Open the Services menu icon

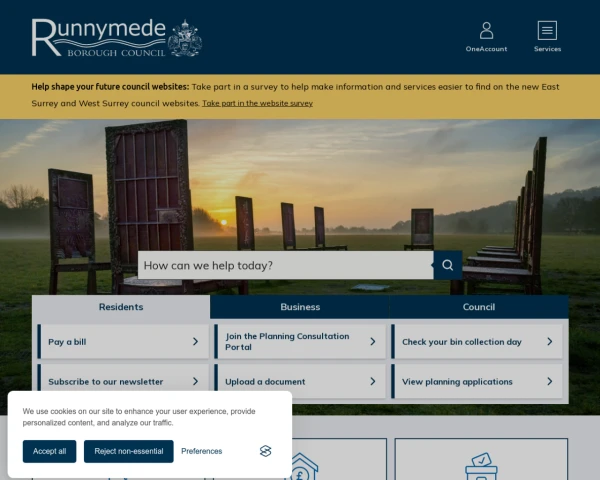547,30
